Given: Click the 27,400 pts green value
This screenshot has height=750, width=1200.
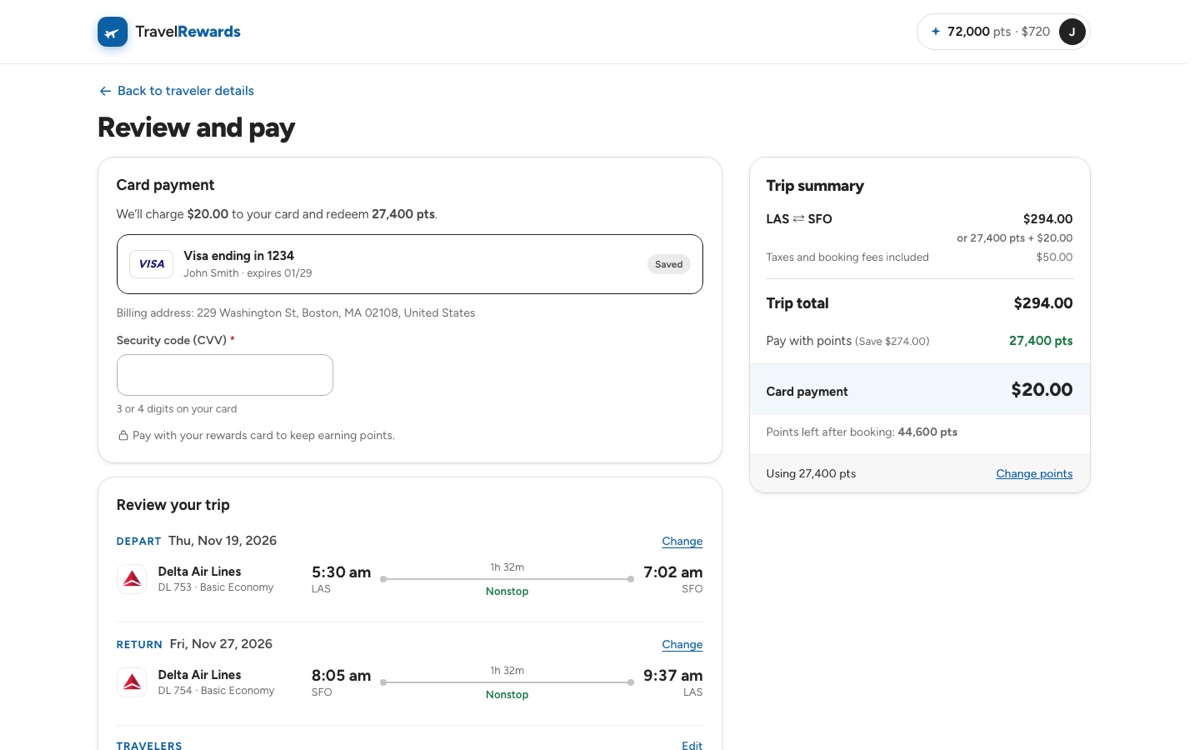Looking at the screenshot, I should 1041,341.
